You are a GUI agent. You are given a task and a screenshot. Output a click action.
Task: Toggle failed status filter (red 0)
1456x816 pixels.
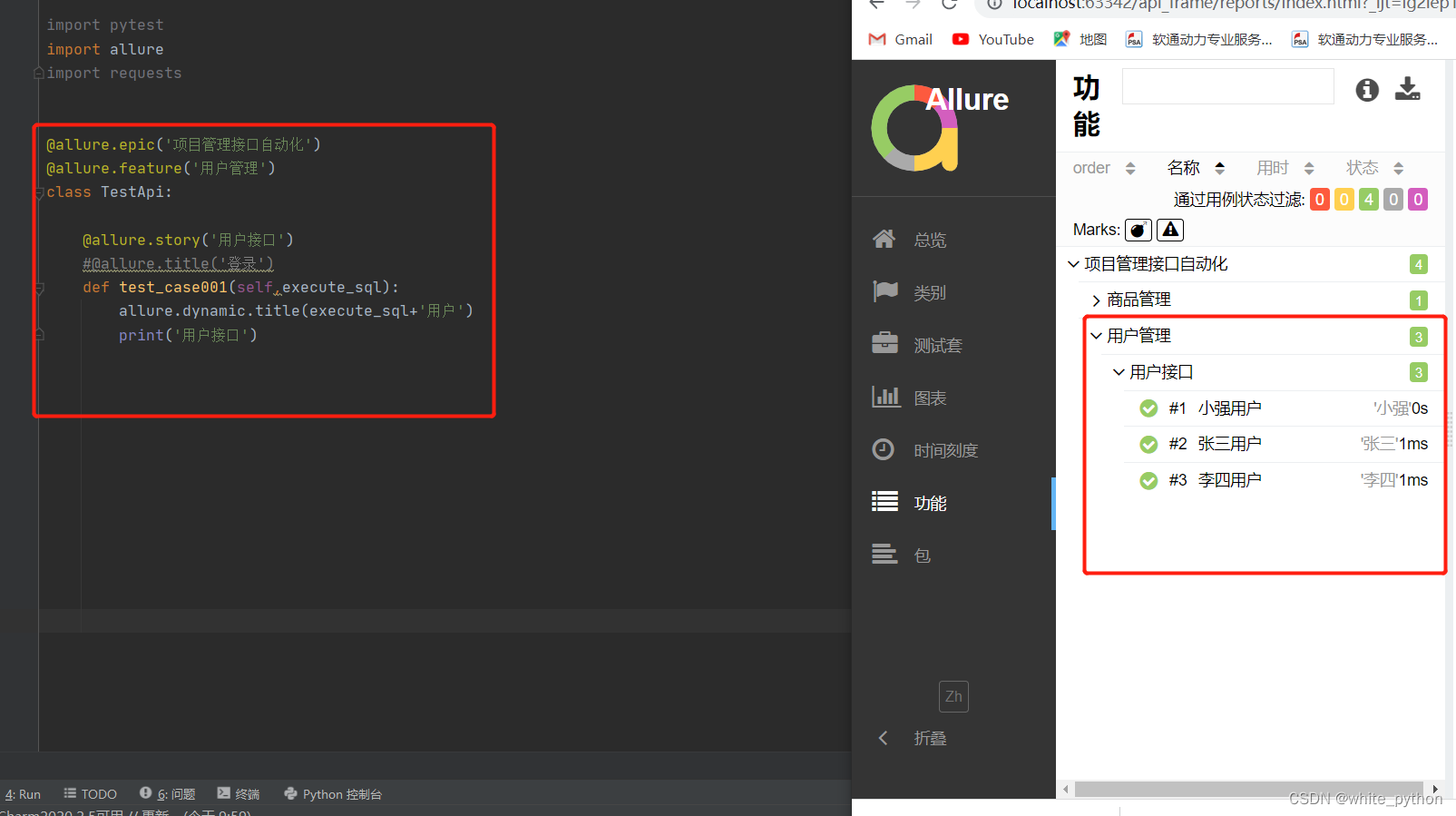coord(1320,199)
